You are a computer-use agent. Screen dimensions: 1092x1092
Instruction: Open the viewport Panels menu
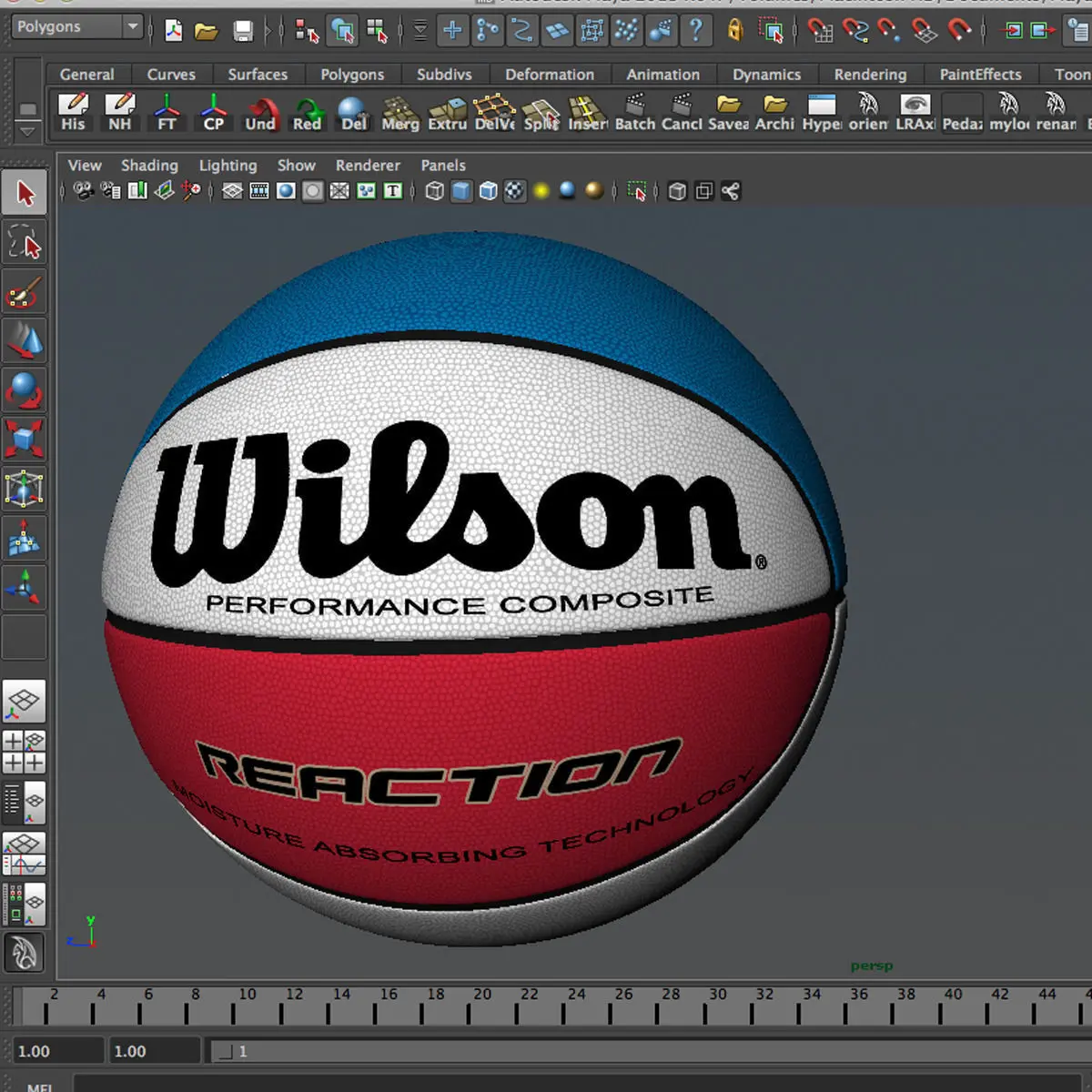coord(443,166)
